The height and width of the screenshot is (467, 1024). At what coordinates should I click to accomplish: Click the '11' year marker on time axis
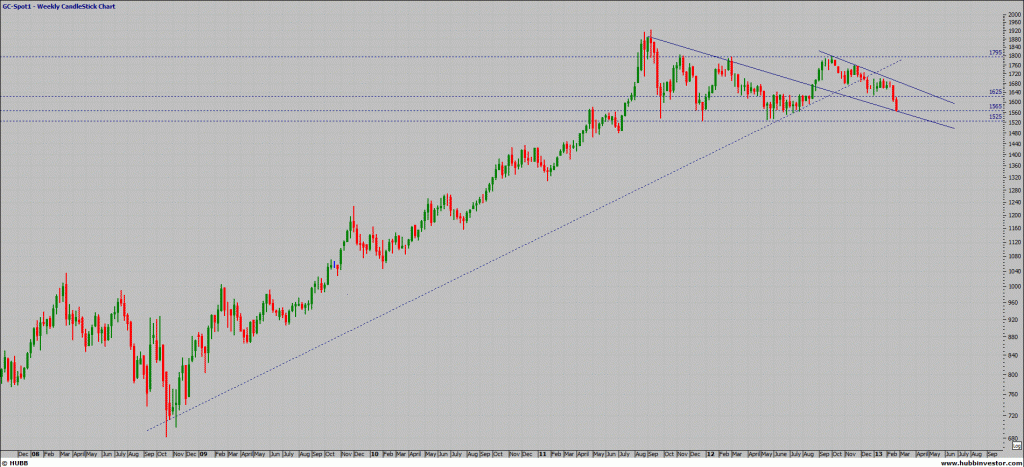click(540, 452)
